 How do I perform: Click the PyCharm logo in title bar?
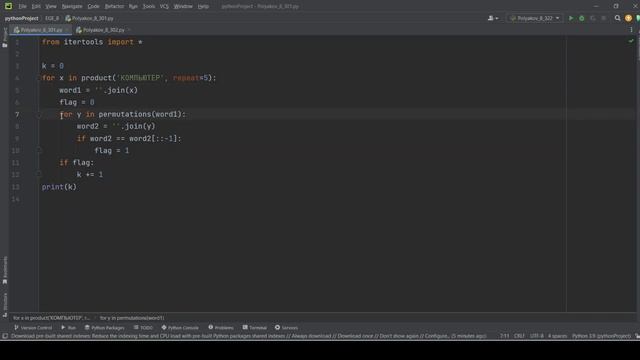pyautogui.click(x=8, y=6)
